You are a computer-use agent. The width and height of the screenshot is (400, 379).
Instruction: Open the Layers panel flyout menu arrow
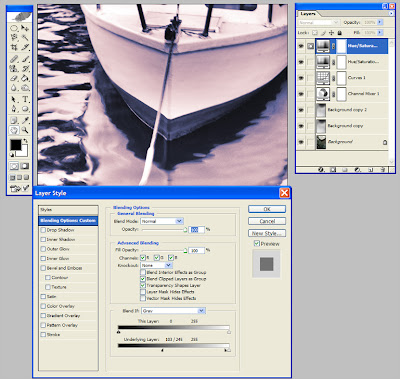click(391, 14)
